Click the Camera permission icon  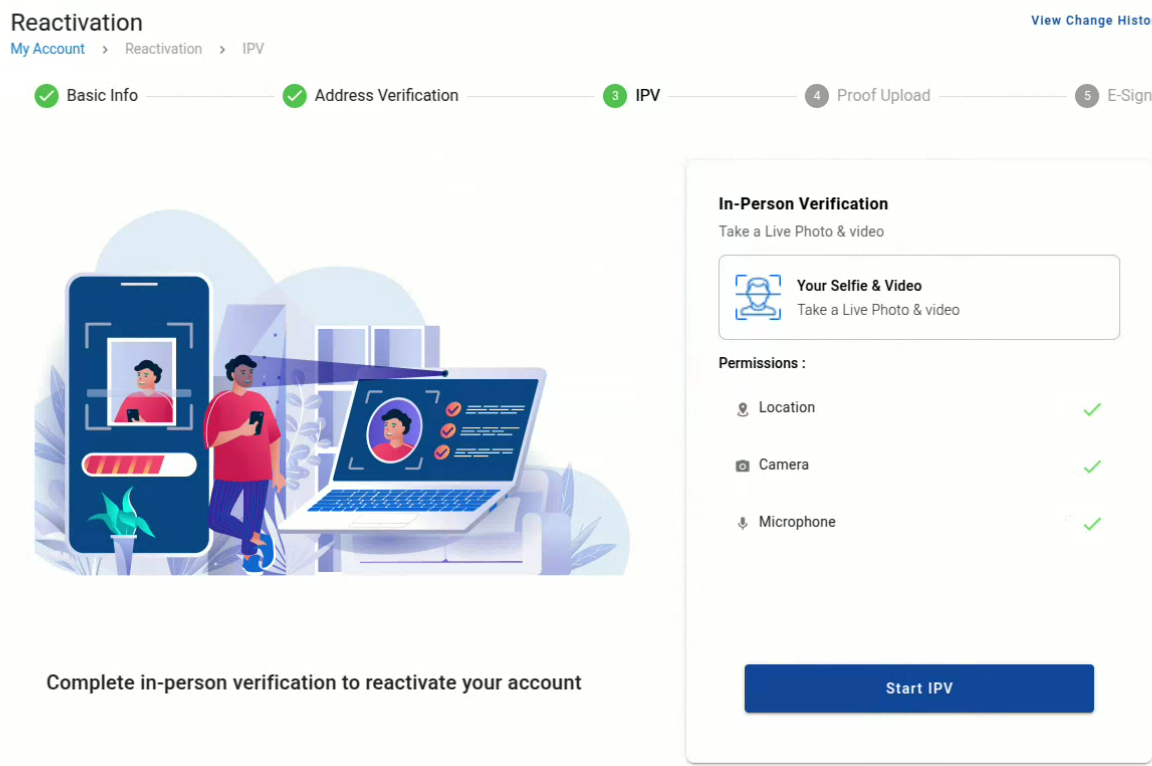click(742, 466)
